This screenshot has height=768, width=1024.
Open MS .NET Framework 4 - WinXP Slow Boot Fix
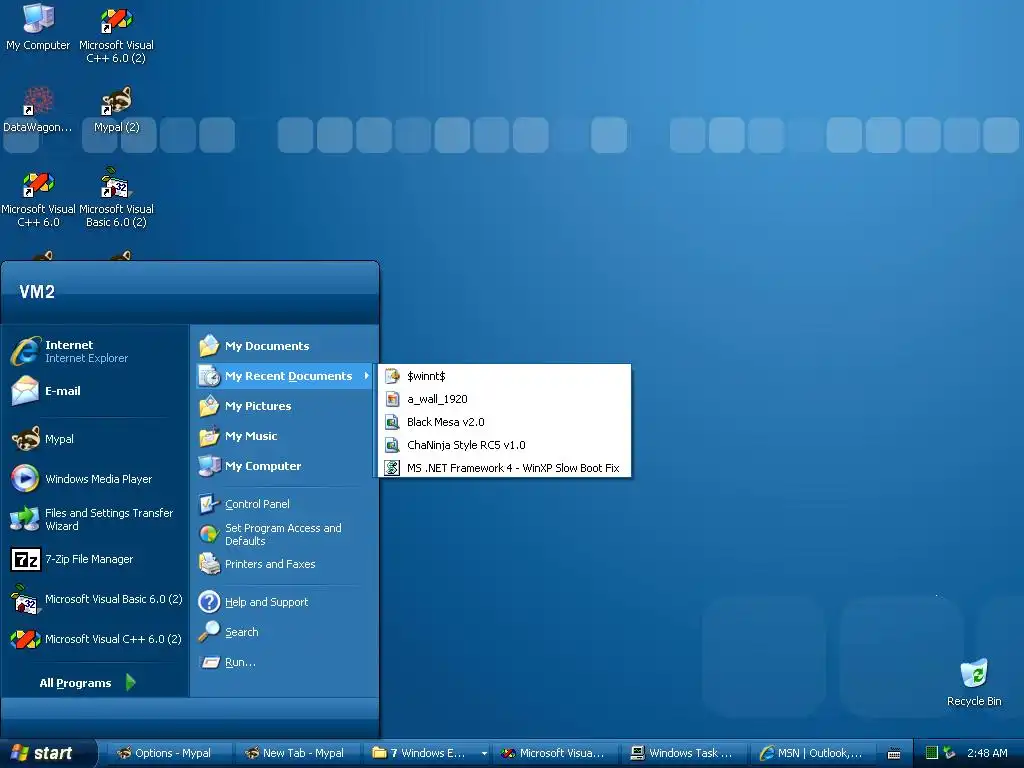pos(504,468)
